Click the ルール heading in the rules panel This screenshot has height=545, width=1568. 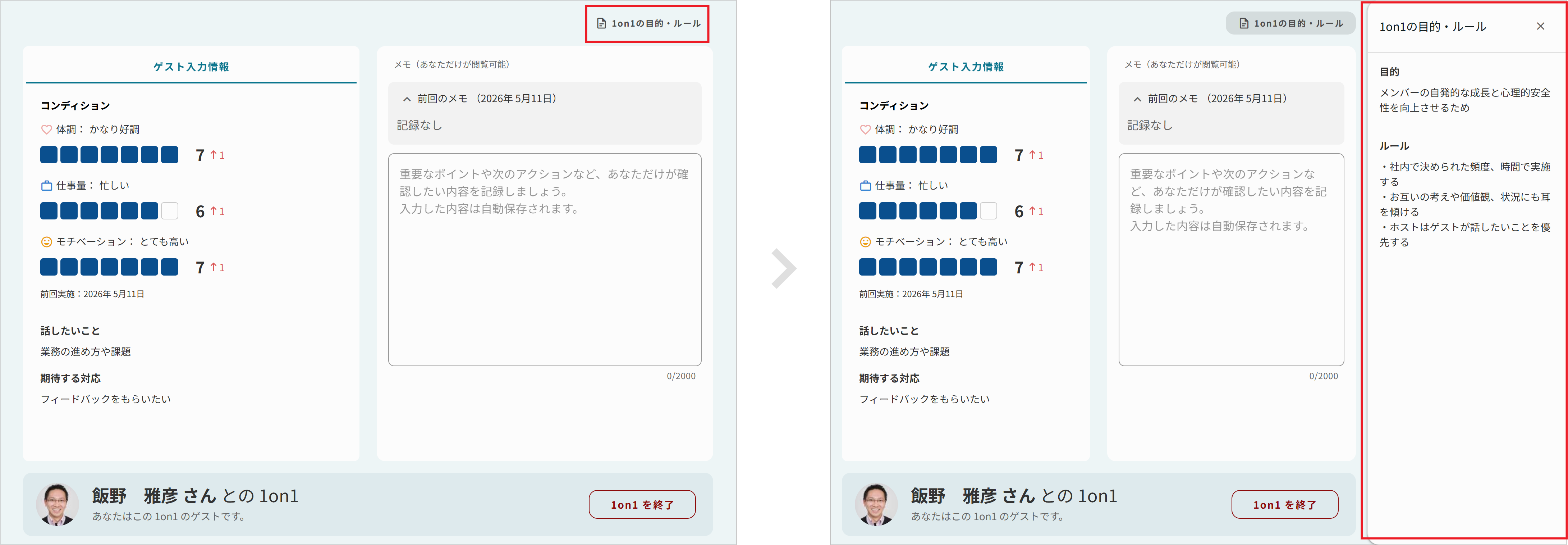point(1394,146)
